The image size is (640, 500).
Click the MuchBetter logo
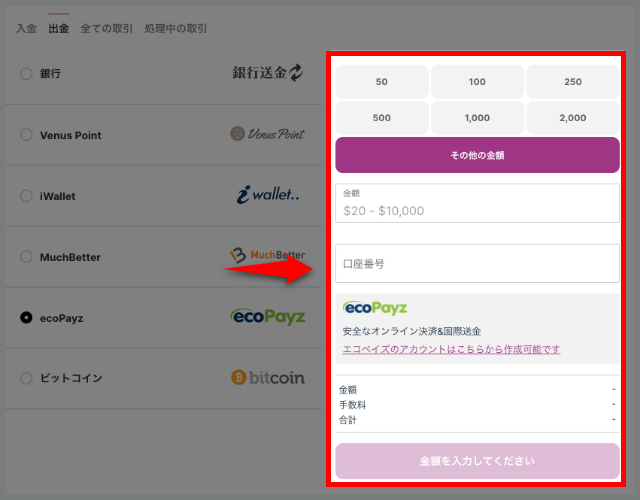267,256
